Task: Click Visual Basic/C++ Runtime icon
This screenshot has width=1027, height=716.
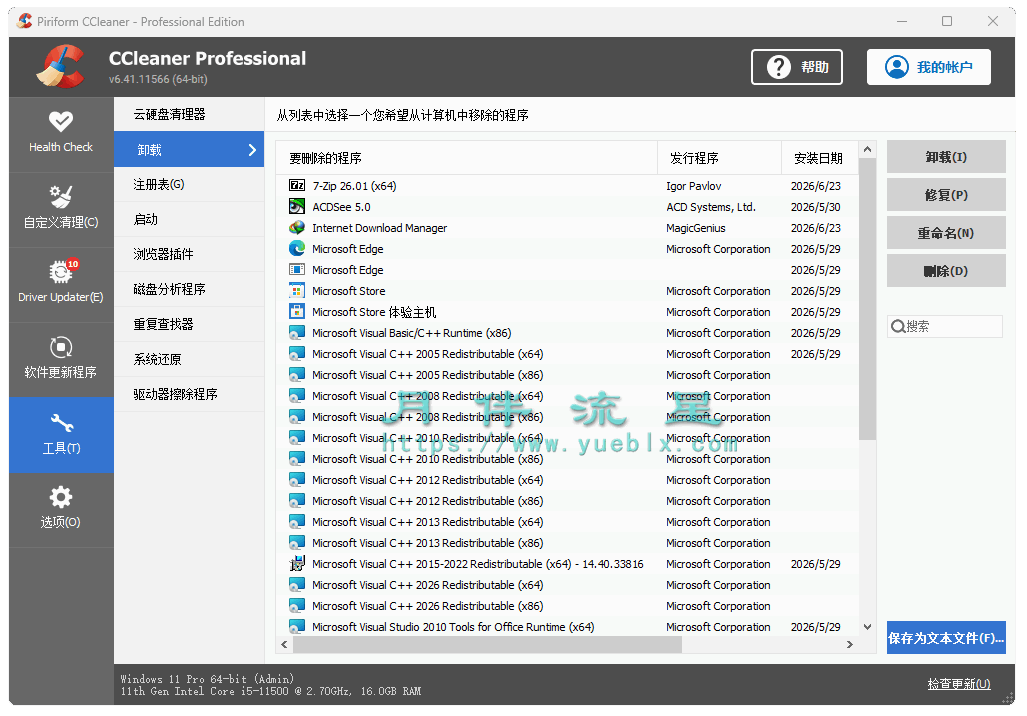Action: [x=297, y=332]
